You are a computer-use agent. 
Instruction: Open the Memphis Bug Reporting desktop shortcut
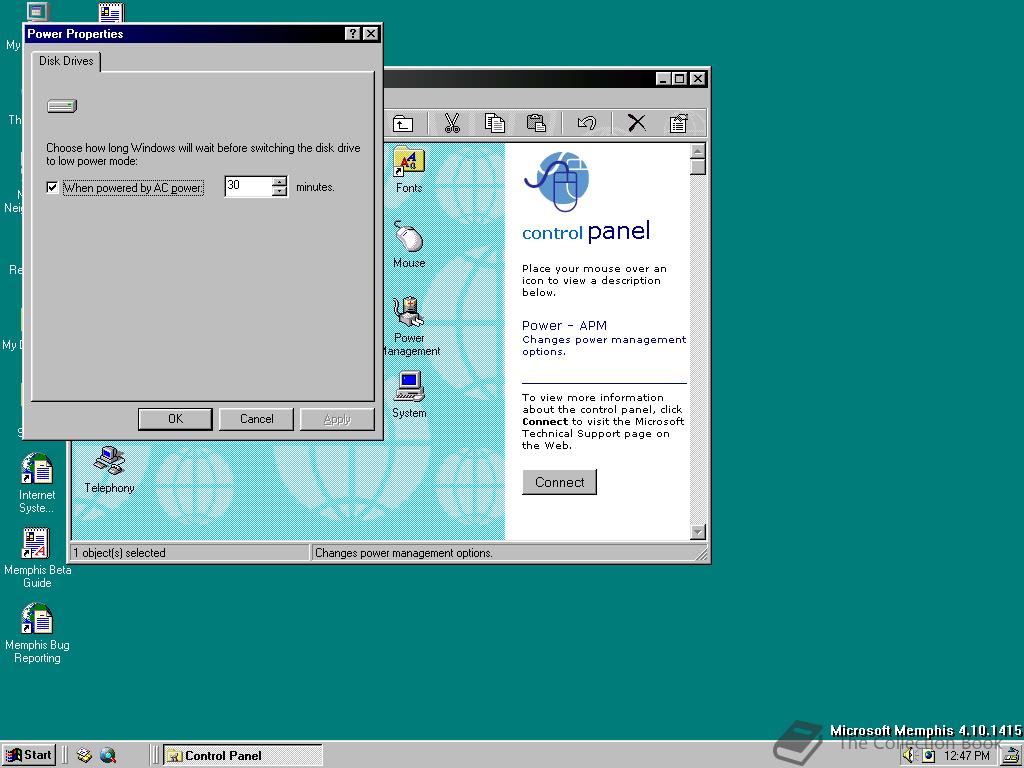click(37, 633)
